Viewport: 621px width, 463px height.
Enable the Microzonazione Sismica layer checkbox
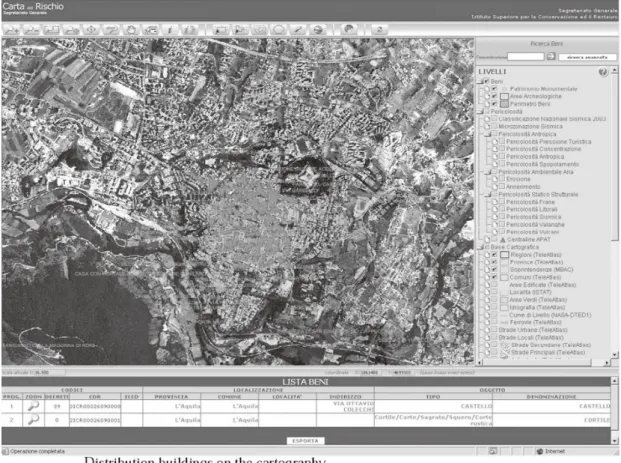pos(494,126)
